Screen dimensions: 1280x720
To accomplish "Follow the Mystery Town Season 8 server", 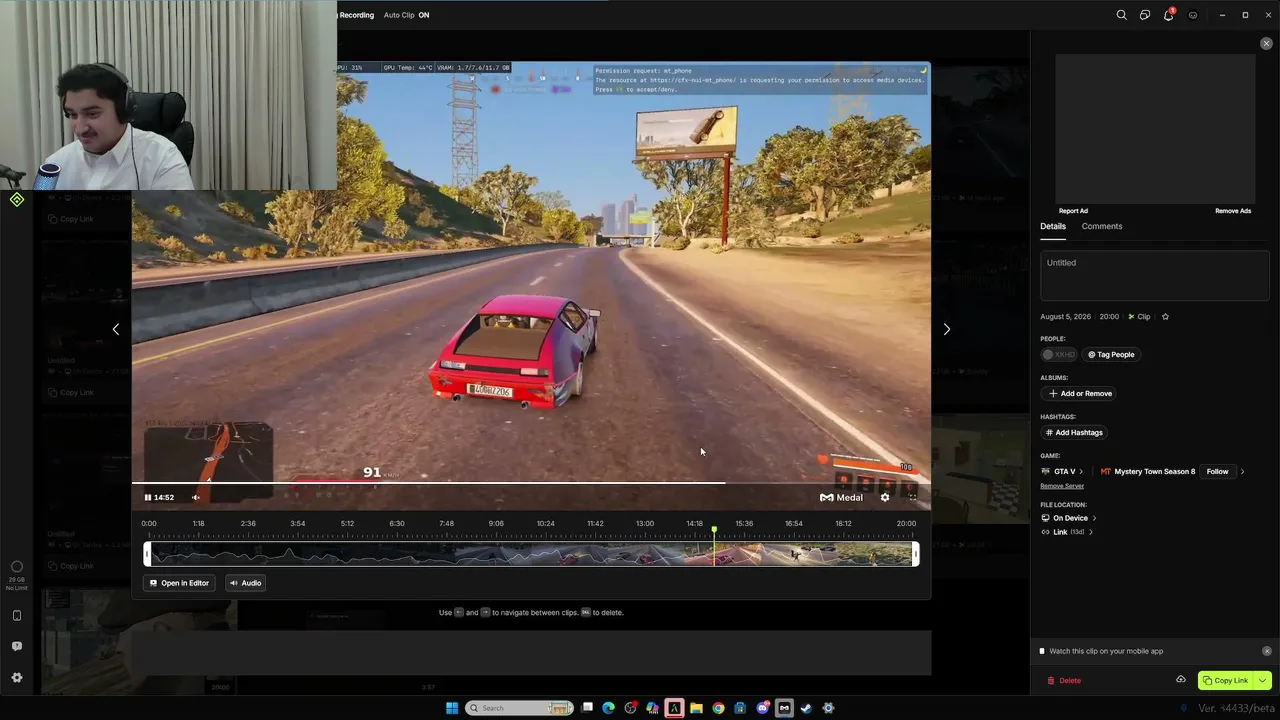I will click(1217, 472).
